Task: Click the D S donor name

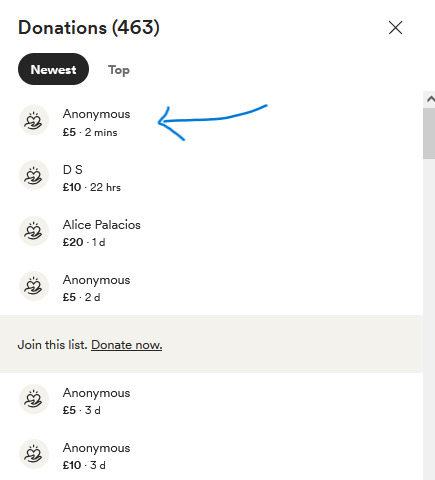Action: click(73, 170)
